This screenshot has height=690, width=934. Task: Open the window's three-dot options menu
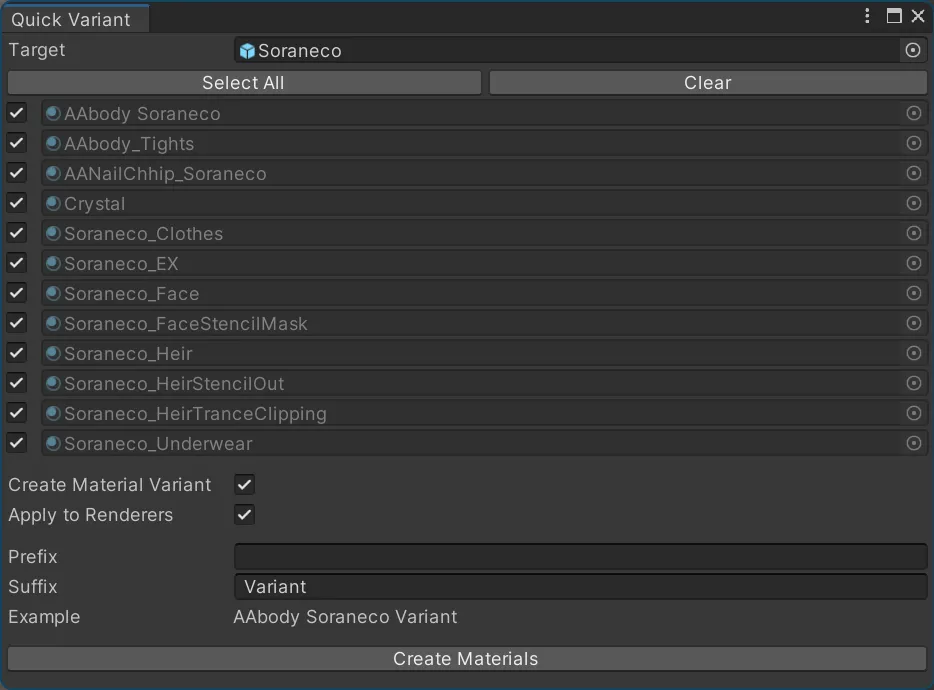[x=867, y=16]
